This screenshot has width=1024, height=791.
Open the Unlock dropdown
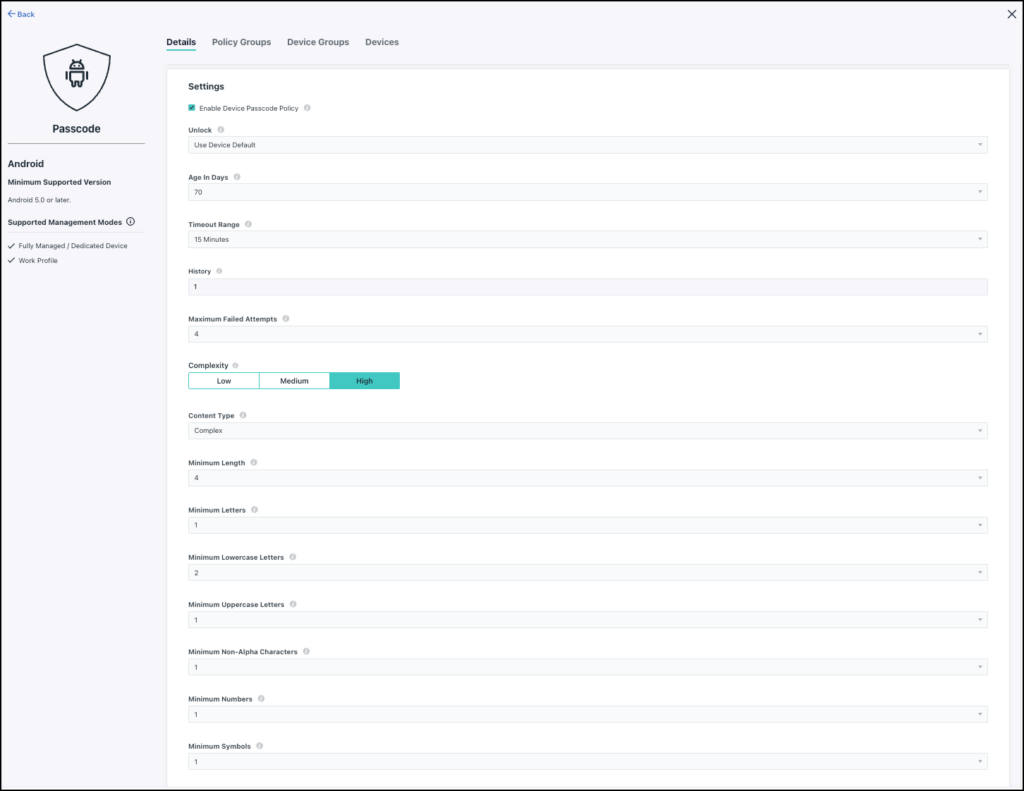[x=587, y=145]
